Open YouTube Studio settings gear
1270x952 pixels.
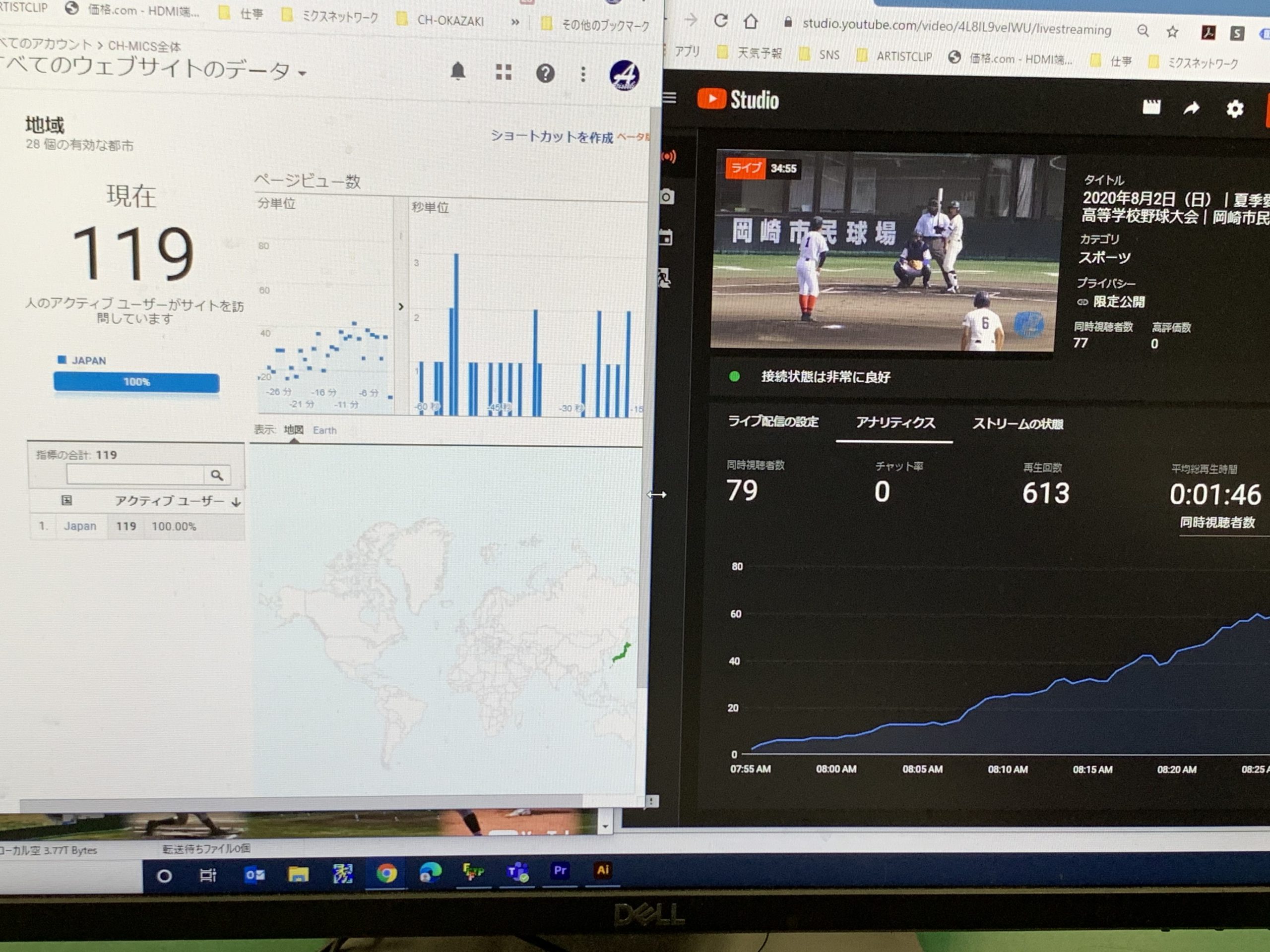click(1234, 109)
